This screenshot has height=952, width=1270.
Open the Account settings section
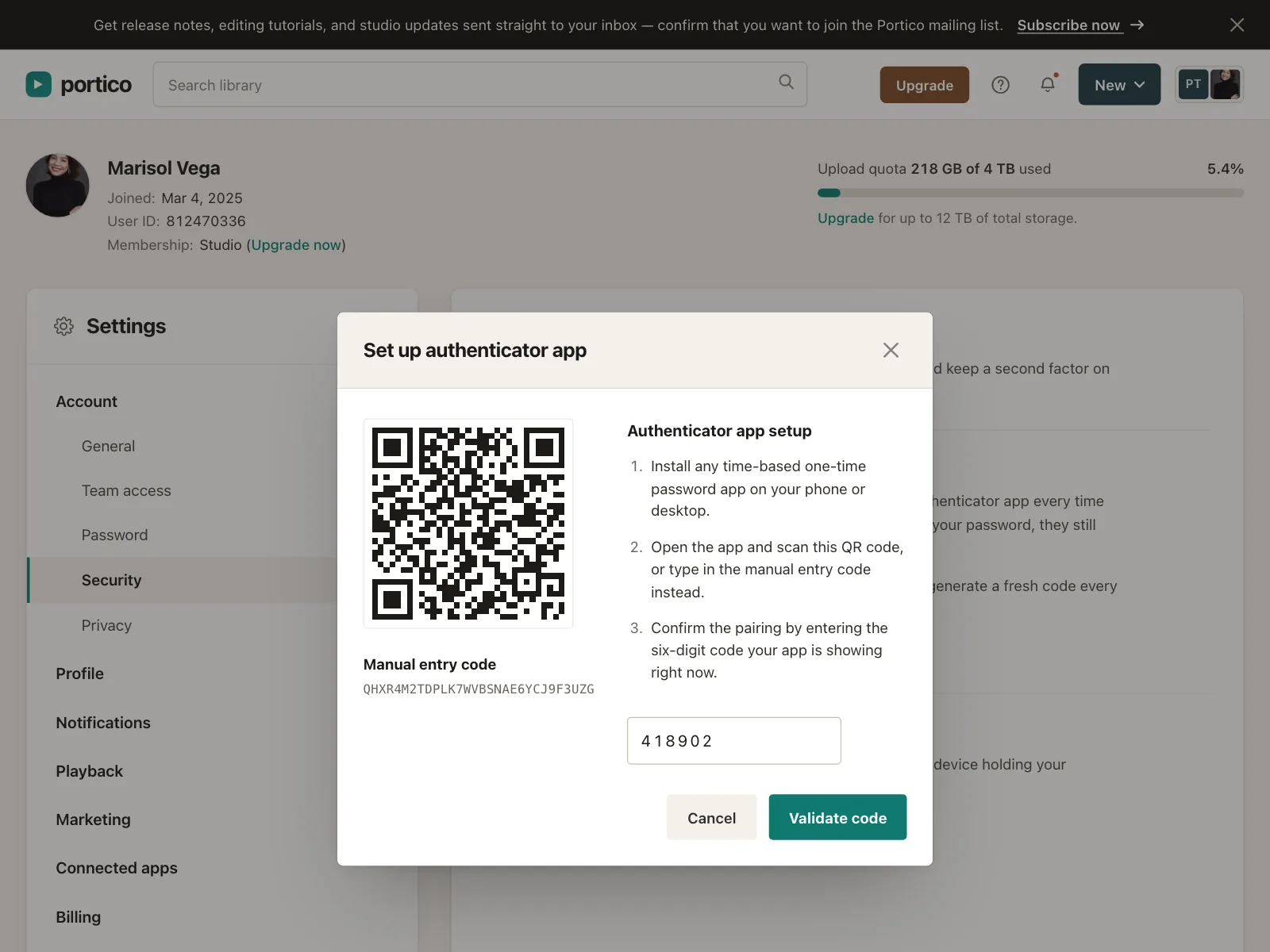pos(87,401)
